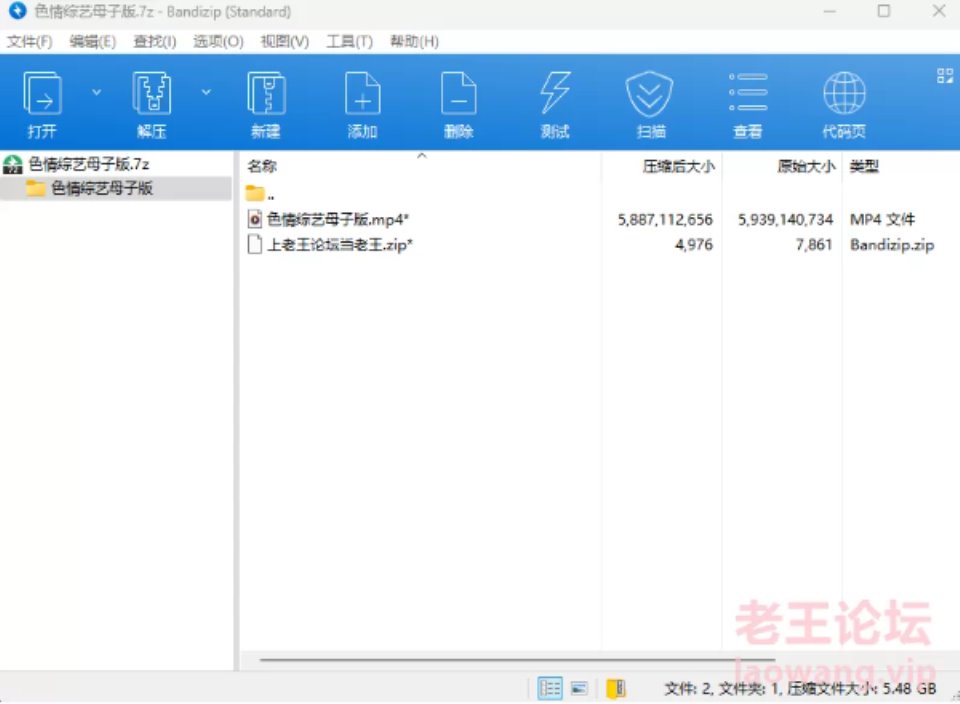960x704 pixels.
Task: Open the 帮助(H) menu
Action: [414, 41]
